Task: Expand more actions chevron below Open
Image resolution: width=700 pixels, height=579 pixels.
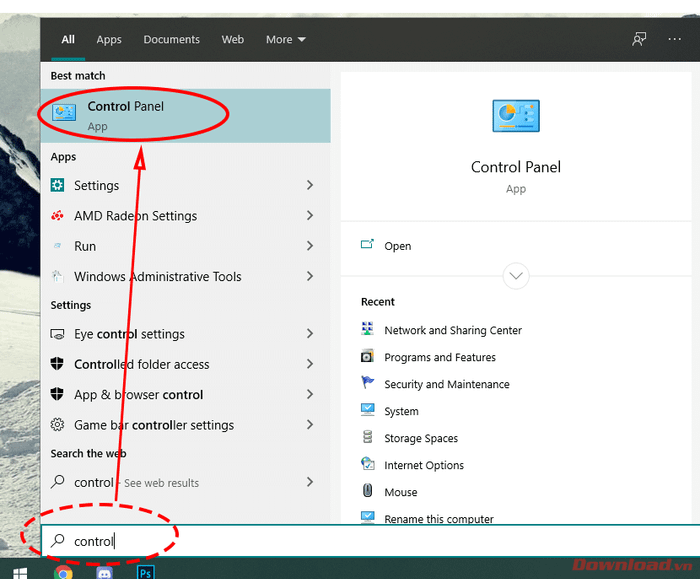Action: click(516, 276)
